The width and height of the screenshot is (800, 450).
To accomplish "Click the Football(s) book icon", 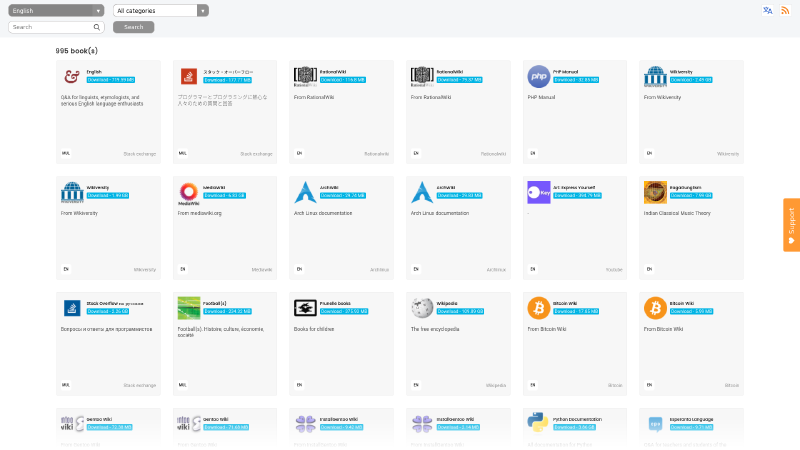I will click(189, 308).
